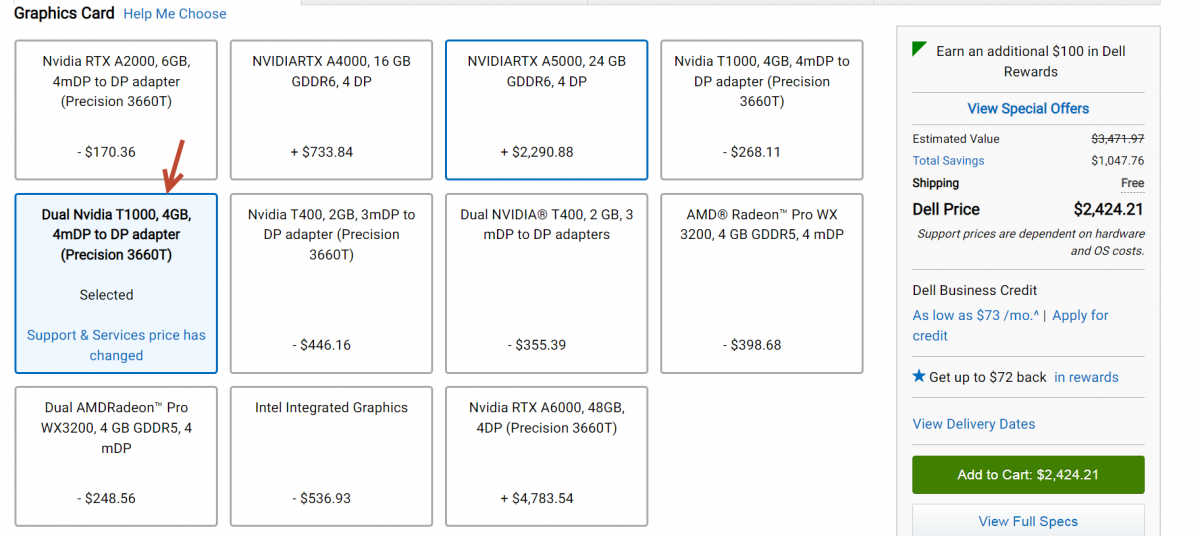This screenshot has height=536, width=1200.
Task: Select Nvidia RTX A2000 6GB graphics card
Action: [x=116, y=110]
